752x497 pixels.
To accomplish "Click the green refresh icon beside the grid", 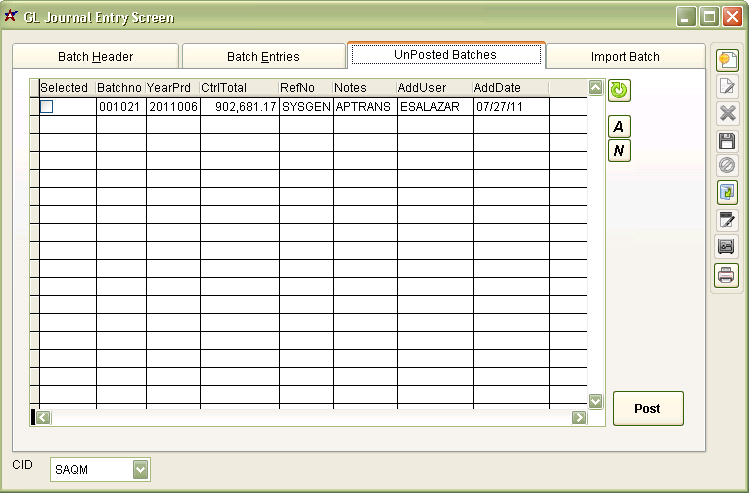I will tap(620, 90).
